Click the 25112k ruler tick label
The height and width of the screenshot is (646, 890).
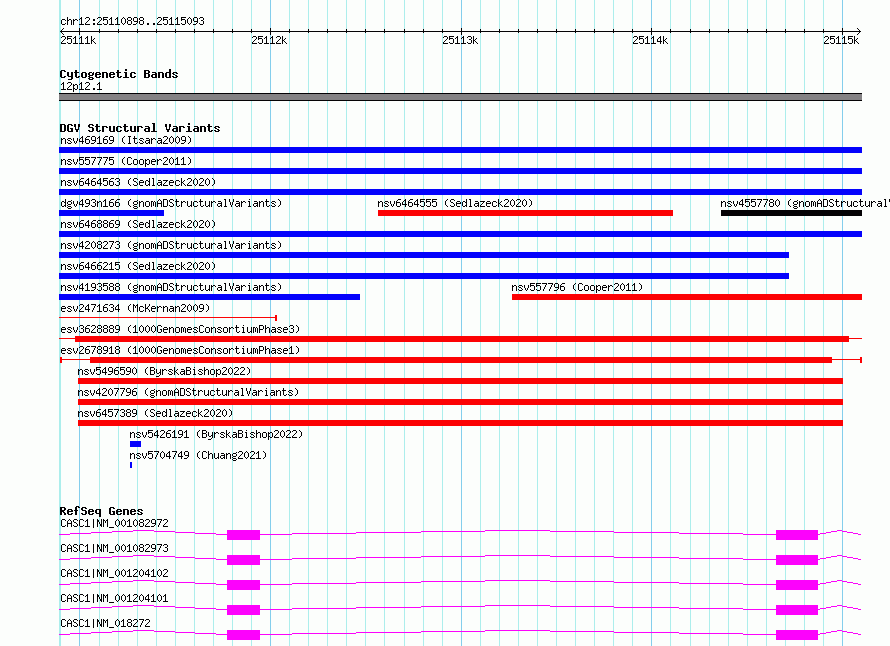pyautogui.click(x=269, y=40)
